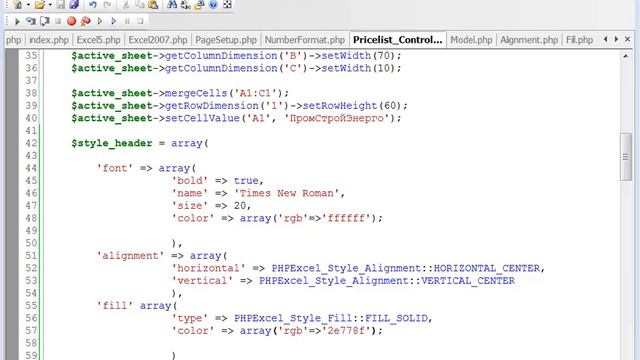Click the Step Into debug icon

[x=31, y=21]
